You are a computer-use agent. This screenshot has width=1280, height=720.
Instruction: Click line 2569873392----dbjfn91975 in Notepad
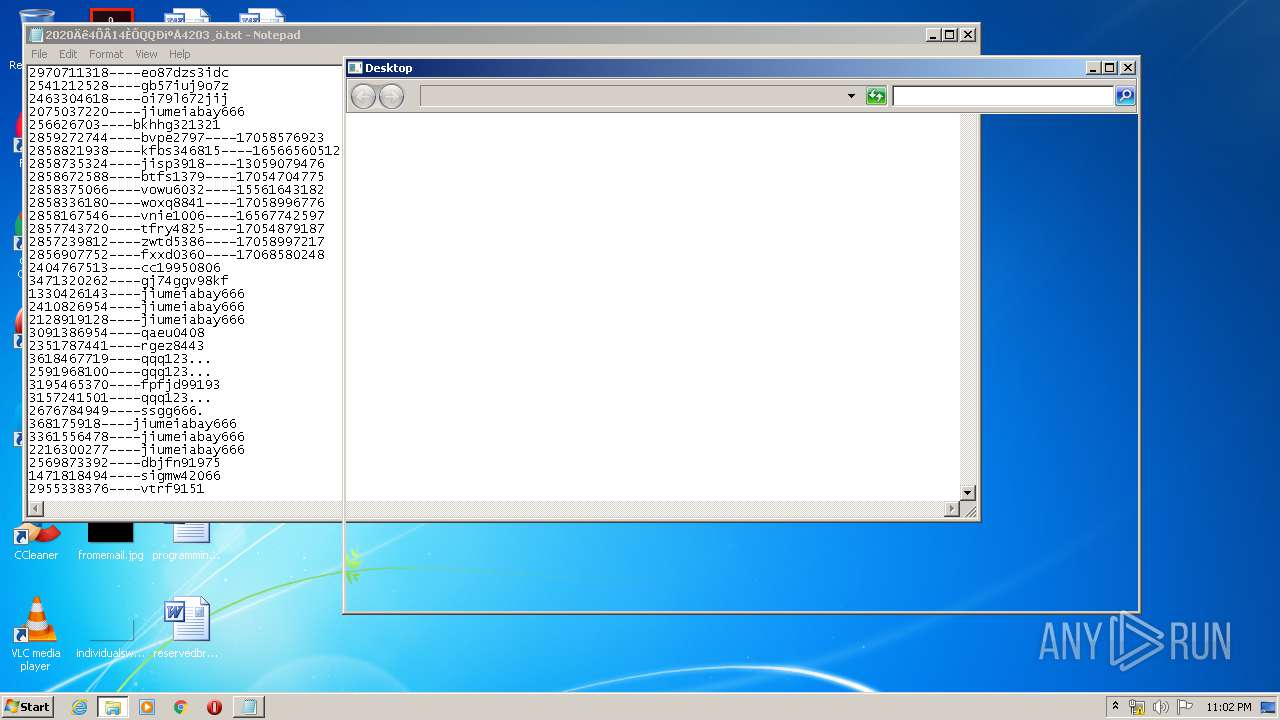coord(124,463)
